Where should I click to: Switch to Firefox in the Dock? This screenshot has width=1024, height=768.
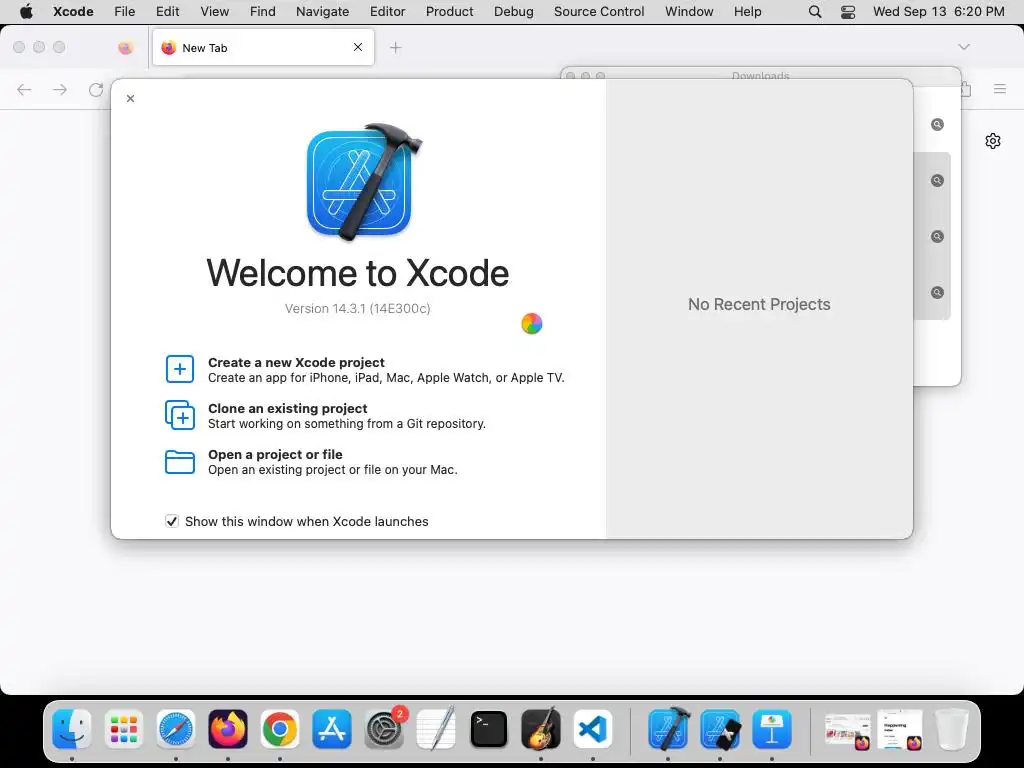pyautogui.click(x=228, y=729)
